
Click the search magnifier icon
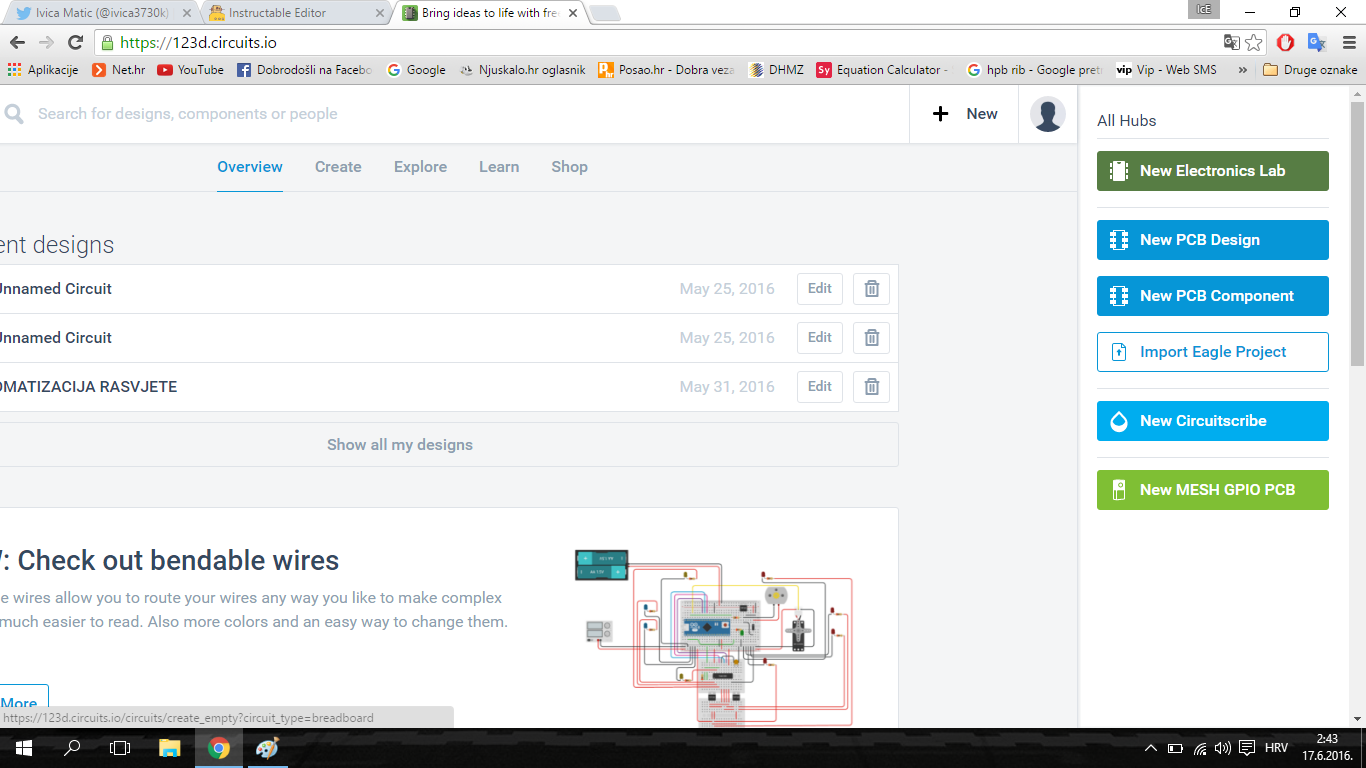pos(13,114)
